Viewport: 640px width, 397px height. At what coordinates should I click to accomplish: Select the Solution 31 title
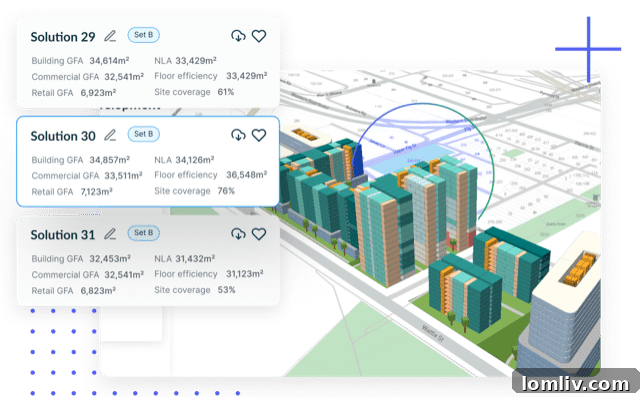pos(63,235)
